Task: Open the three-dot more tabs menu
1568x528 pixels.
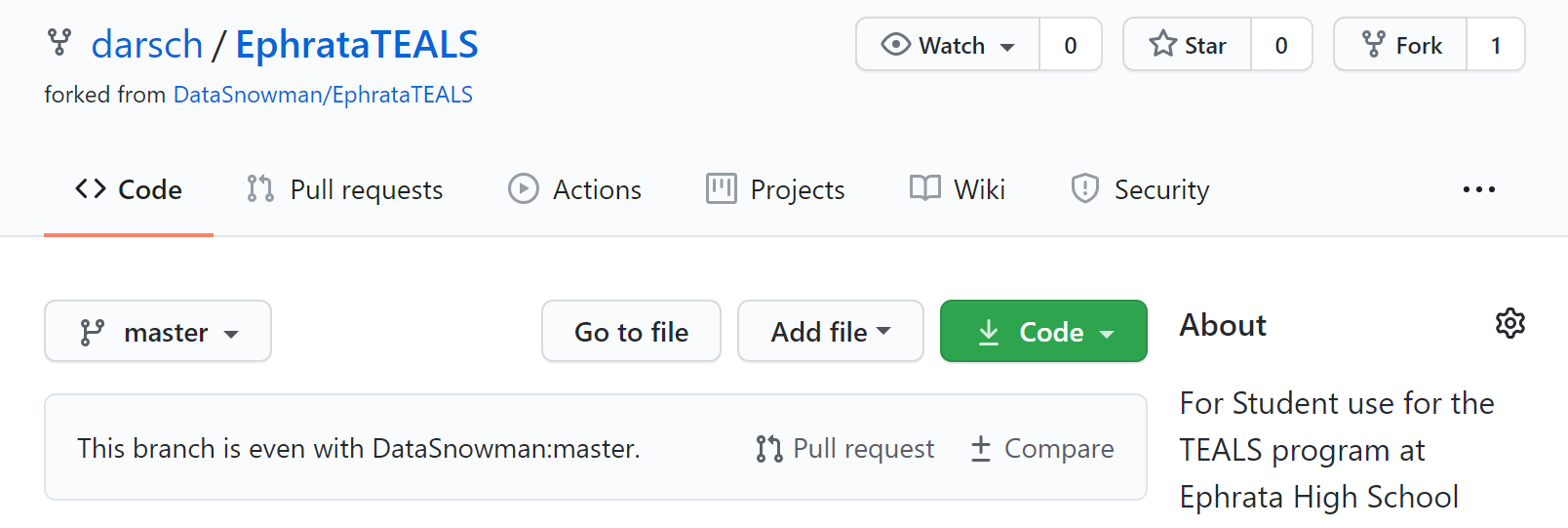Action: 1479,189
